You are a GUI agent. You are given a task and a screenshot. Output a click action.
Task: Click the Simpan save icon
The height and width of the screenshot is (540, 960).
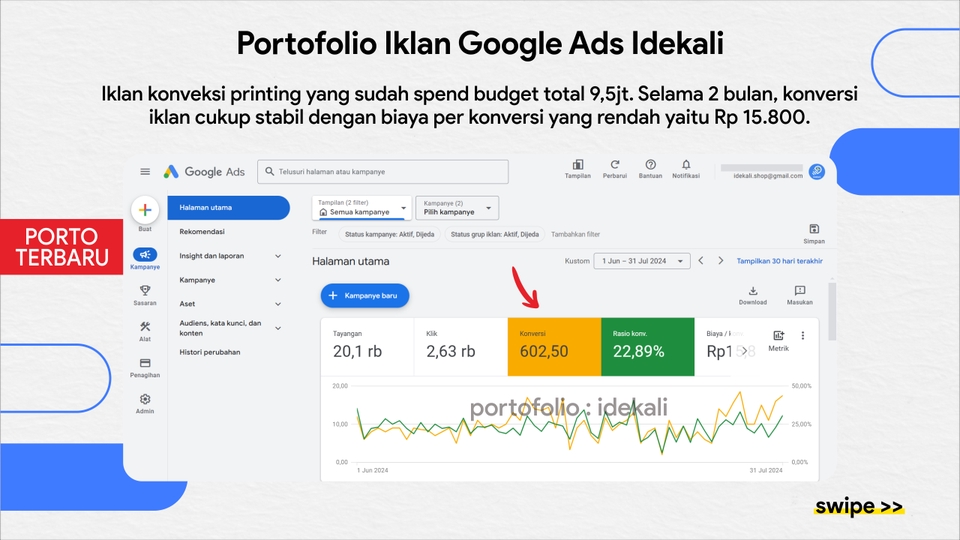[814, 229]
